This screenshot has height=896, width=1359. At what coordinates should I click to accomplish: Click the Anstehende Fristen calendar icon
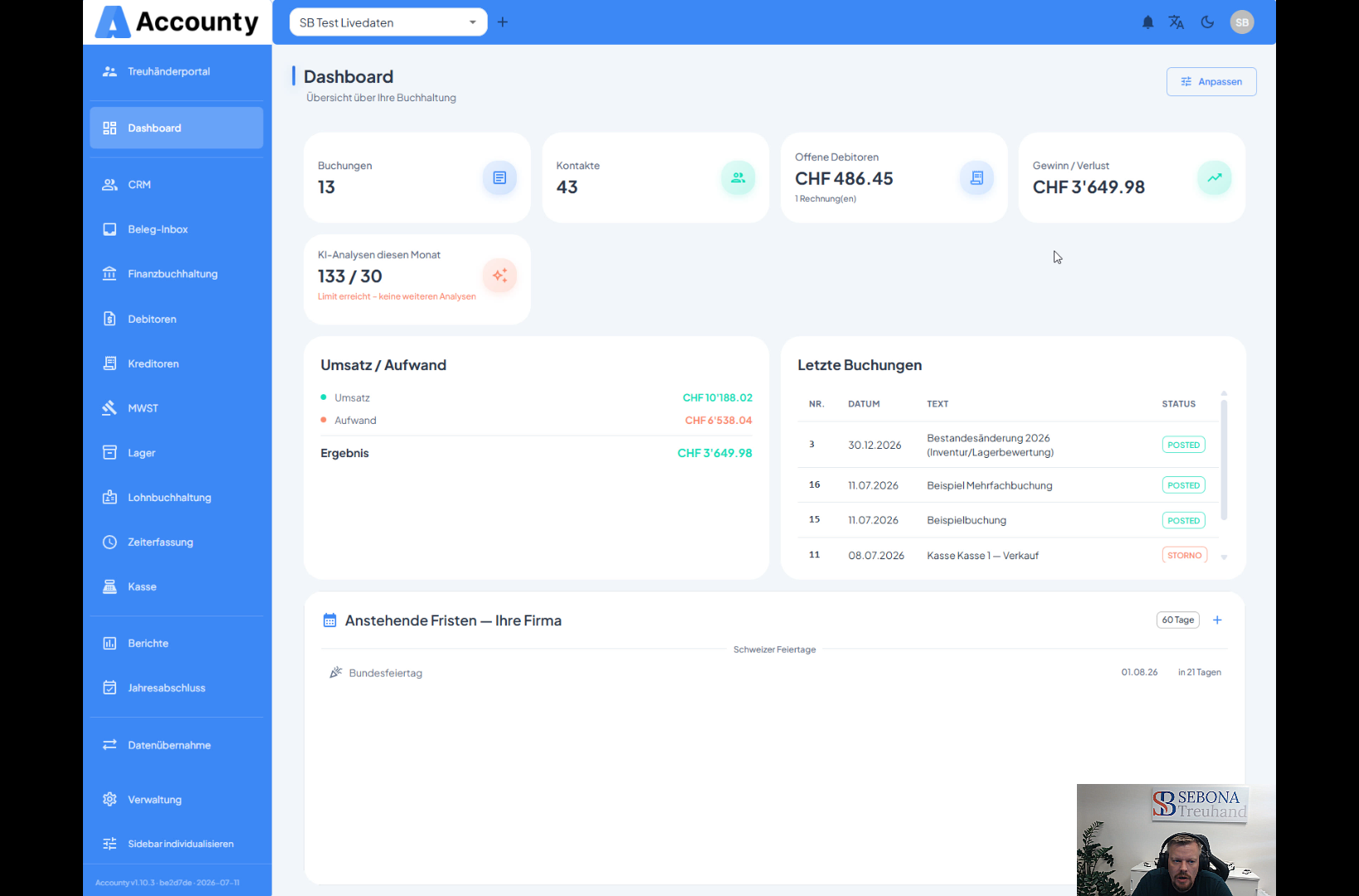329,621
